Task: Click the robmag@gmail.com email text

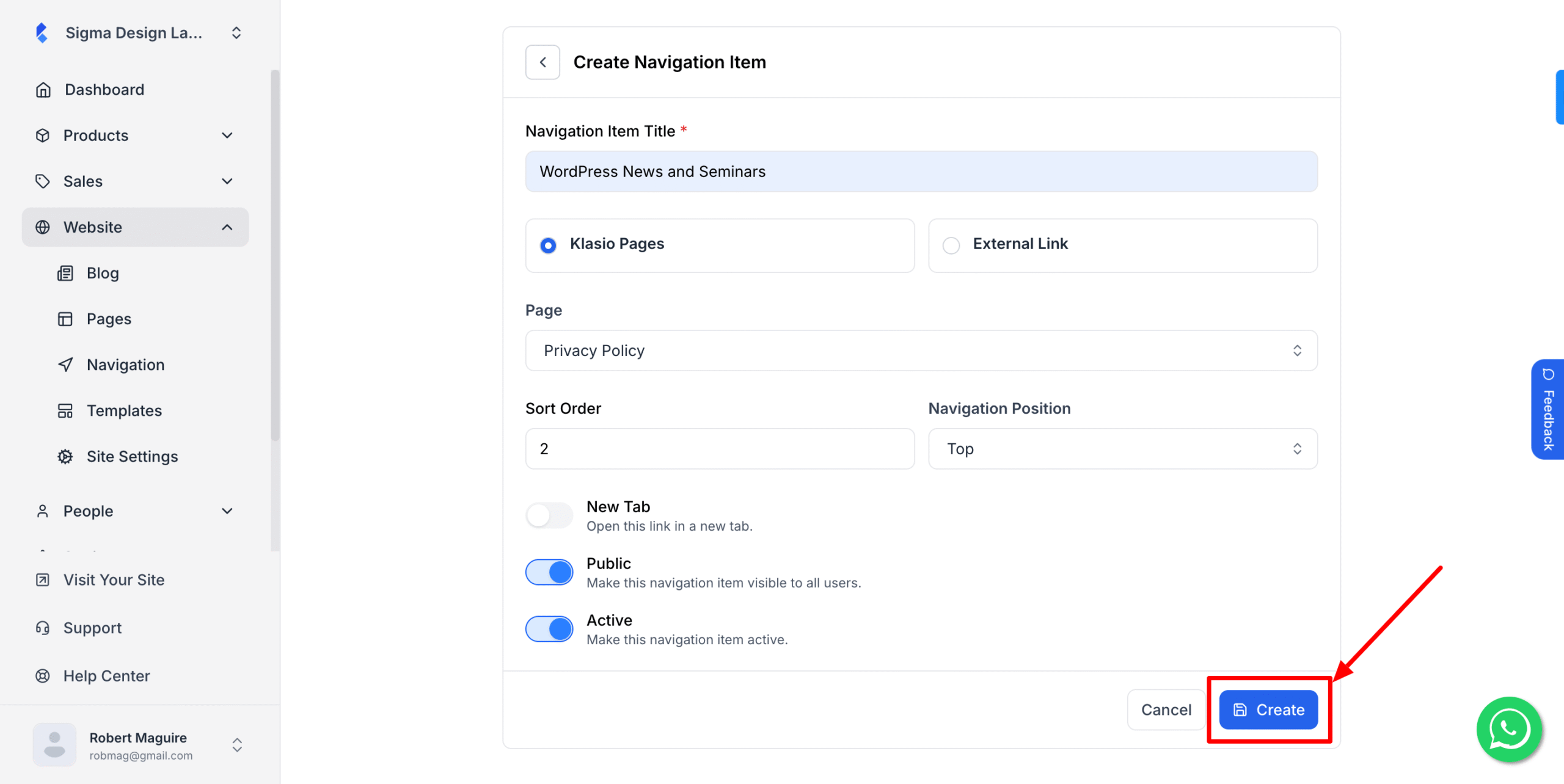Action: (141, 755)
